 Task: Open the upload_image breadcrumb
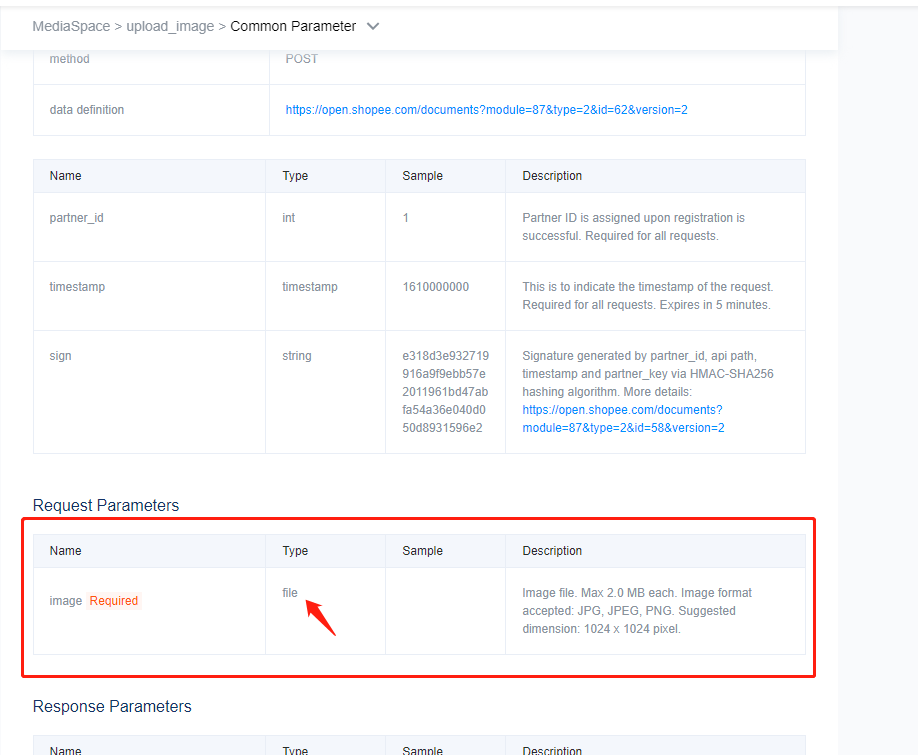pos(170,27)
